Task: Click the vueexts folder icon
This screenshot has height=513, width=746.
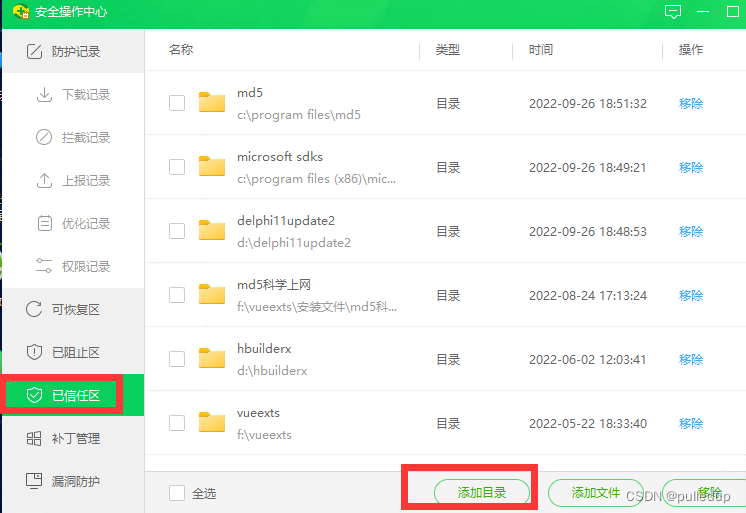Action: 212,422
